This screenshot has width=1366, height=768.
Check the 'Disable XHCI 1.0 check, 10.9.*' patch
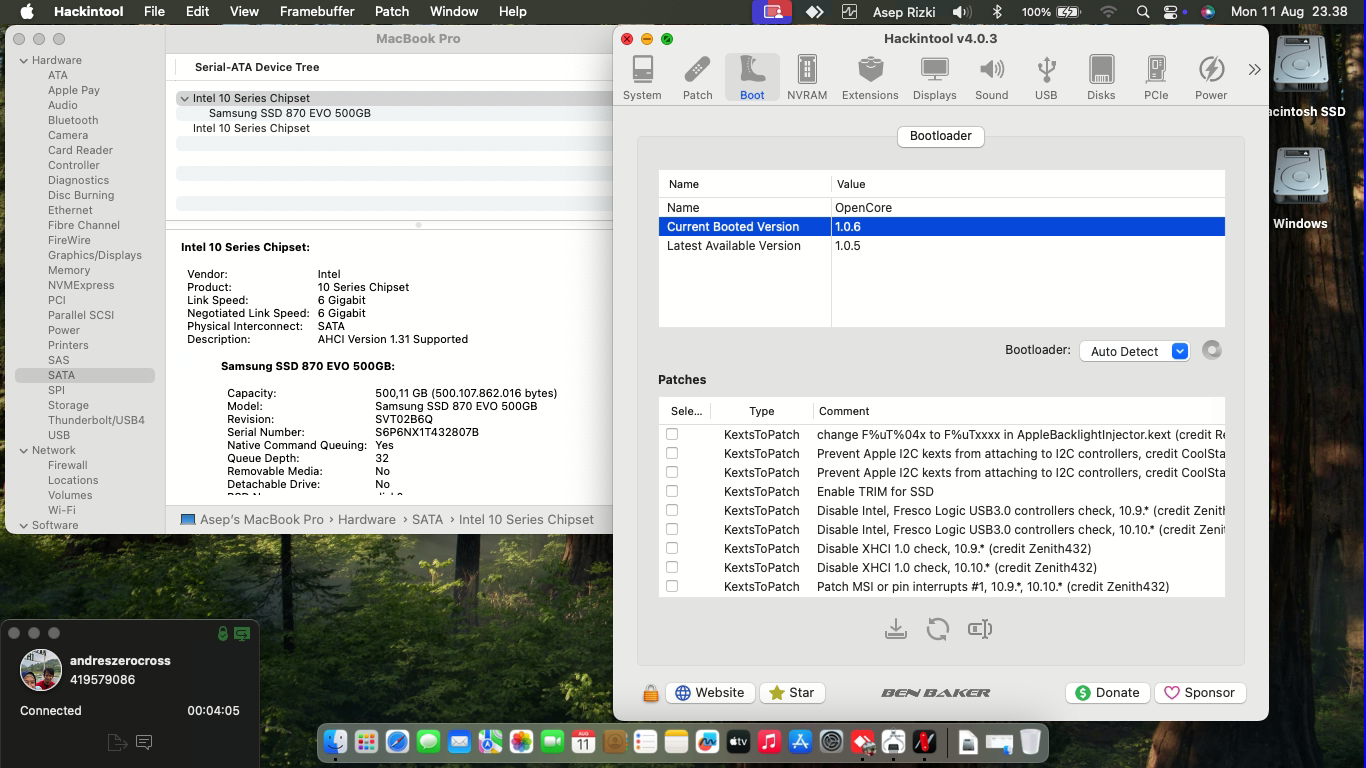point(672,548)
